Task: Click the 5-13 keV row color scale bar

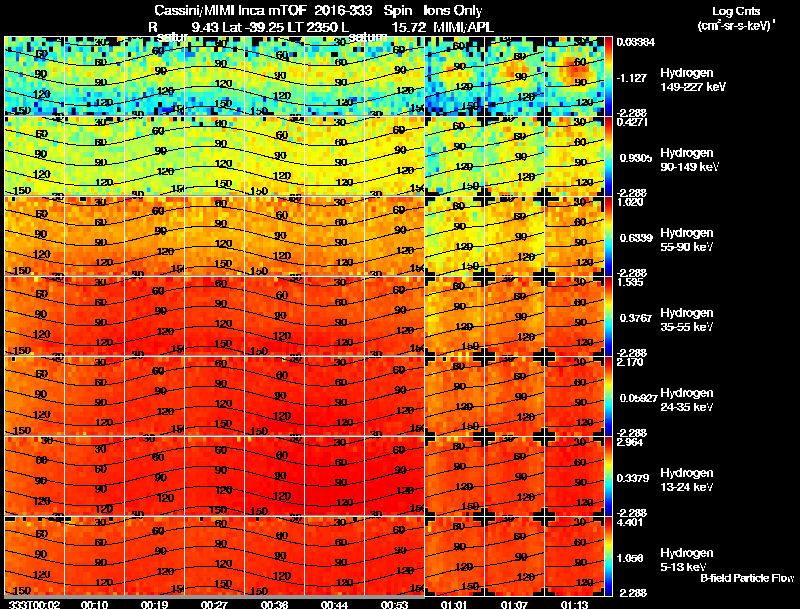Action: pyautogui.click(x=608, y=556)
